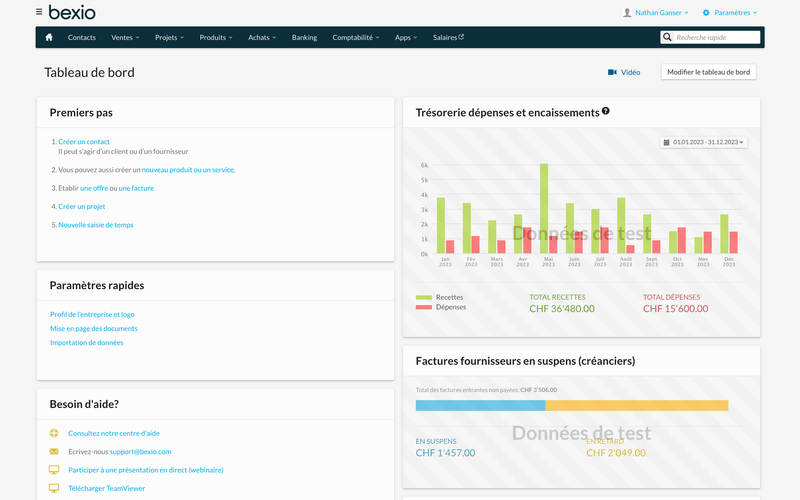800x500 pixels.
Task: Focus the Recherche rapide search field
Action: pyautogui.click(x=717, y=37)
